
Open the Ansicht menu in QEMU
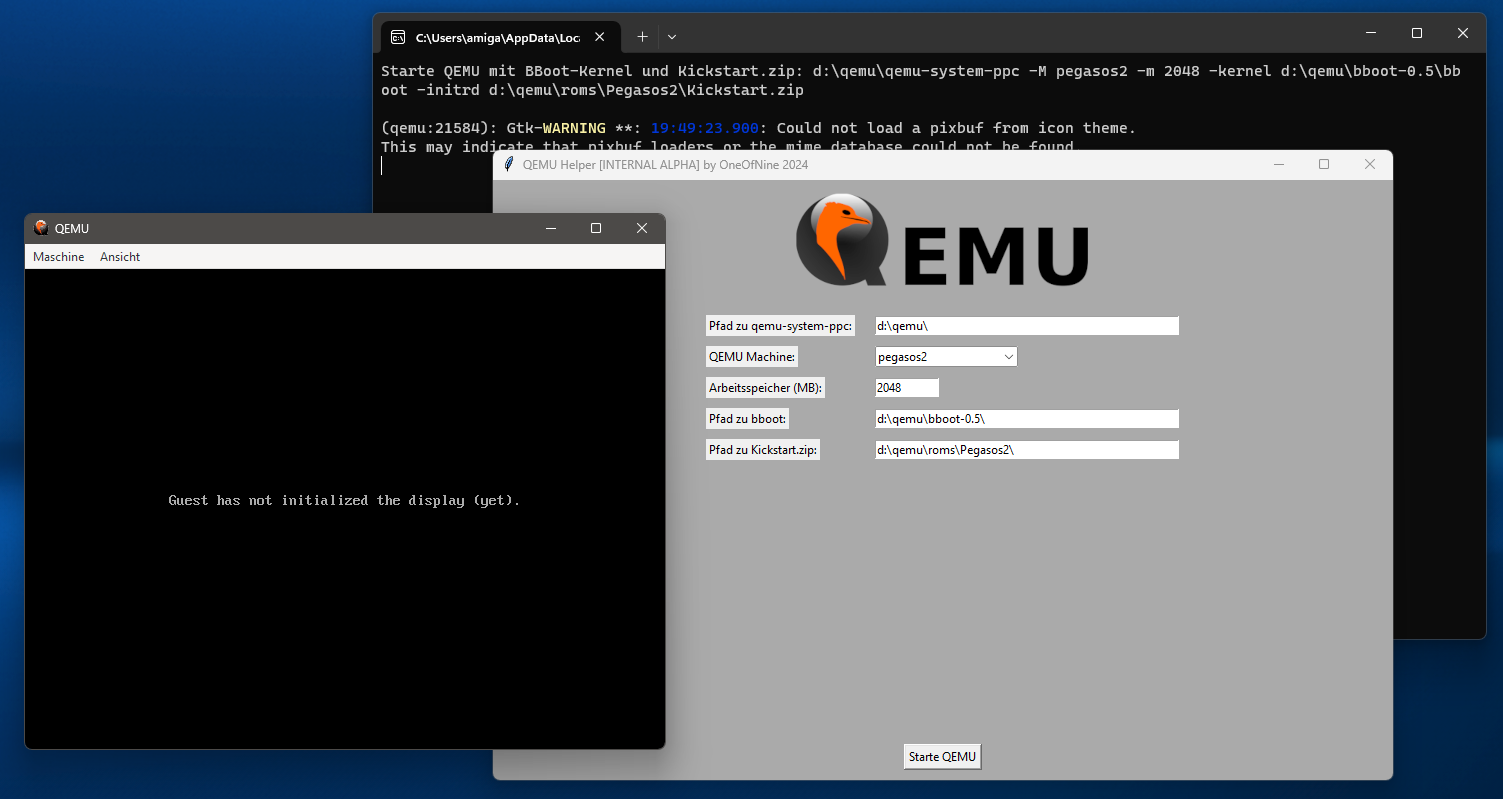coord(120,257)
